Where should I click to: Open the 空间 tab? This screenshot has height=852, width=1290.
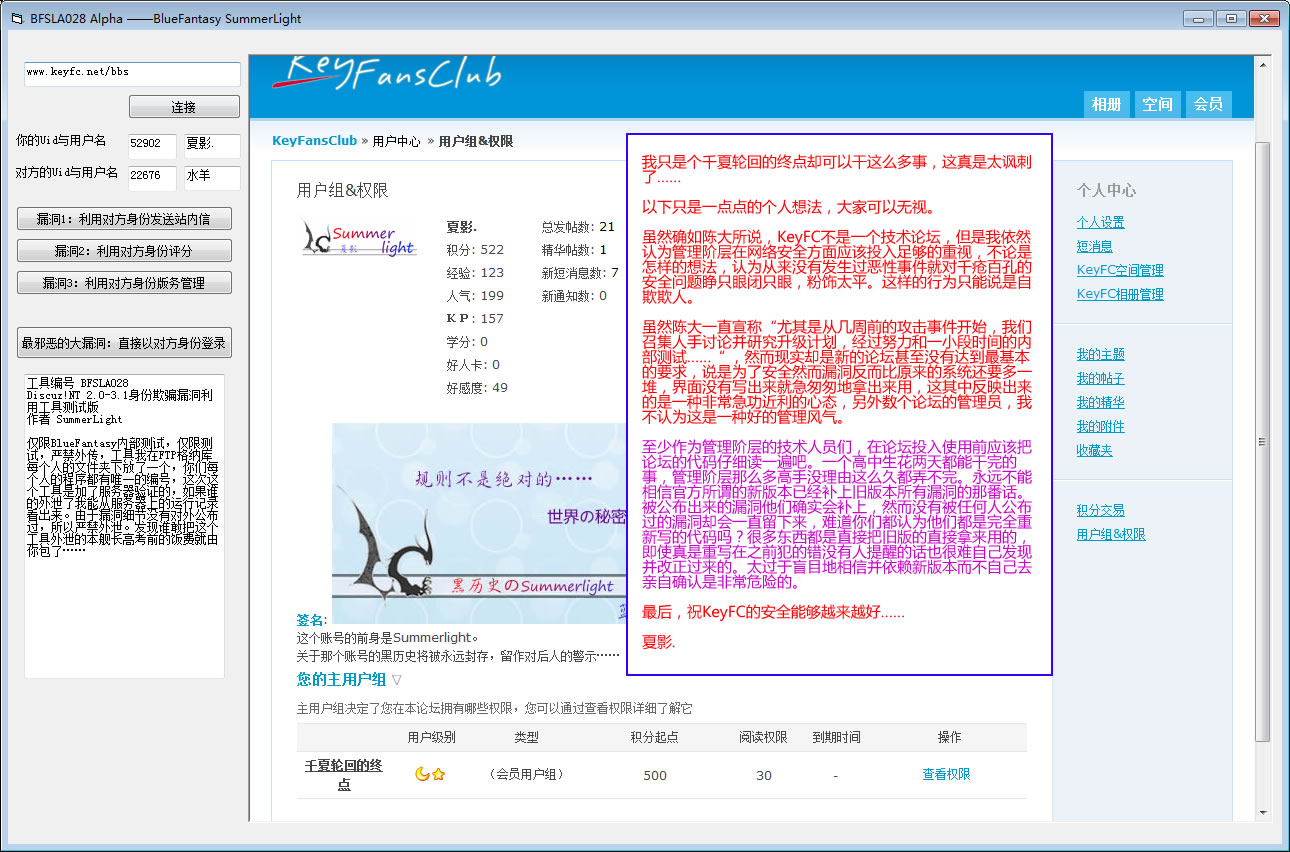point(1157,104)
